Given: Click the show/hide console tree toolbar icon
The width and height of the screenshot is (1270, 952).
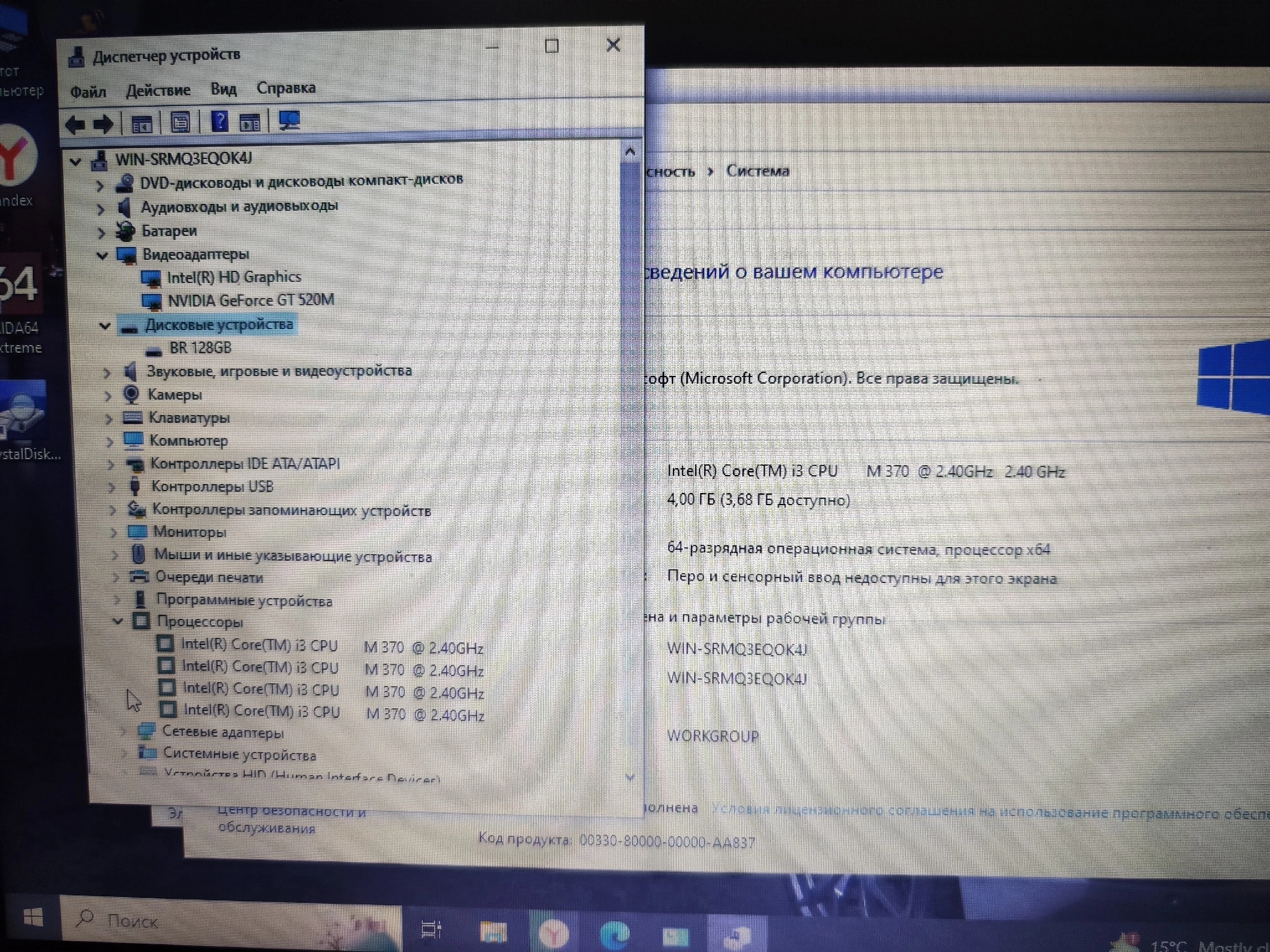Looking at the screenshot, I should pos(141,123).
